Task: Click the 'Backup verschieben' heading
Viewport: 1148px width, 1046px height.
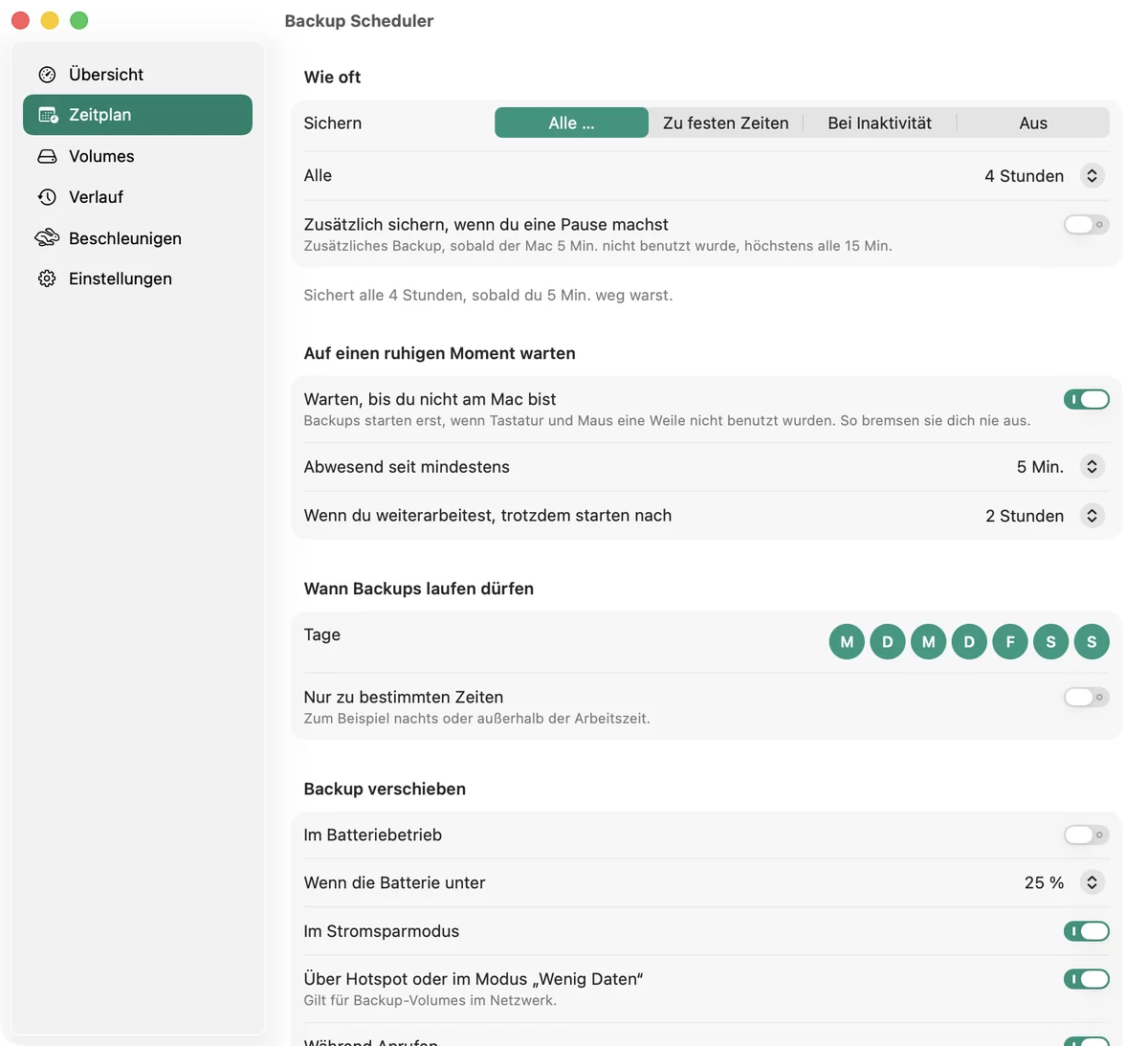Action: tap(385, 789)
